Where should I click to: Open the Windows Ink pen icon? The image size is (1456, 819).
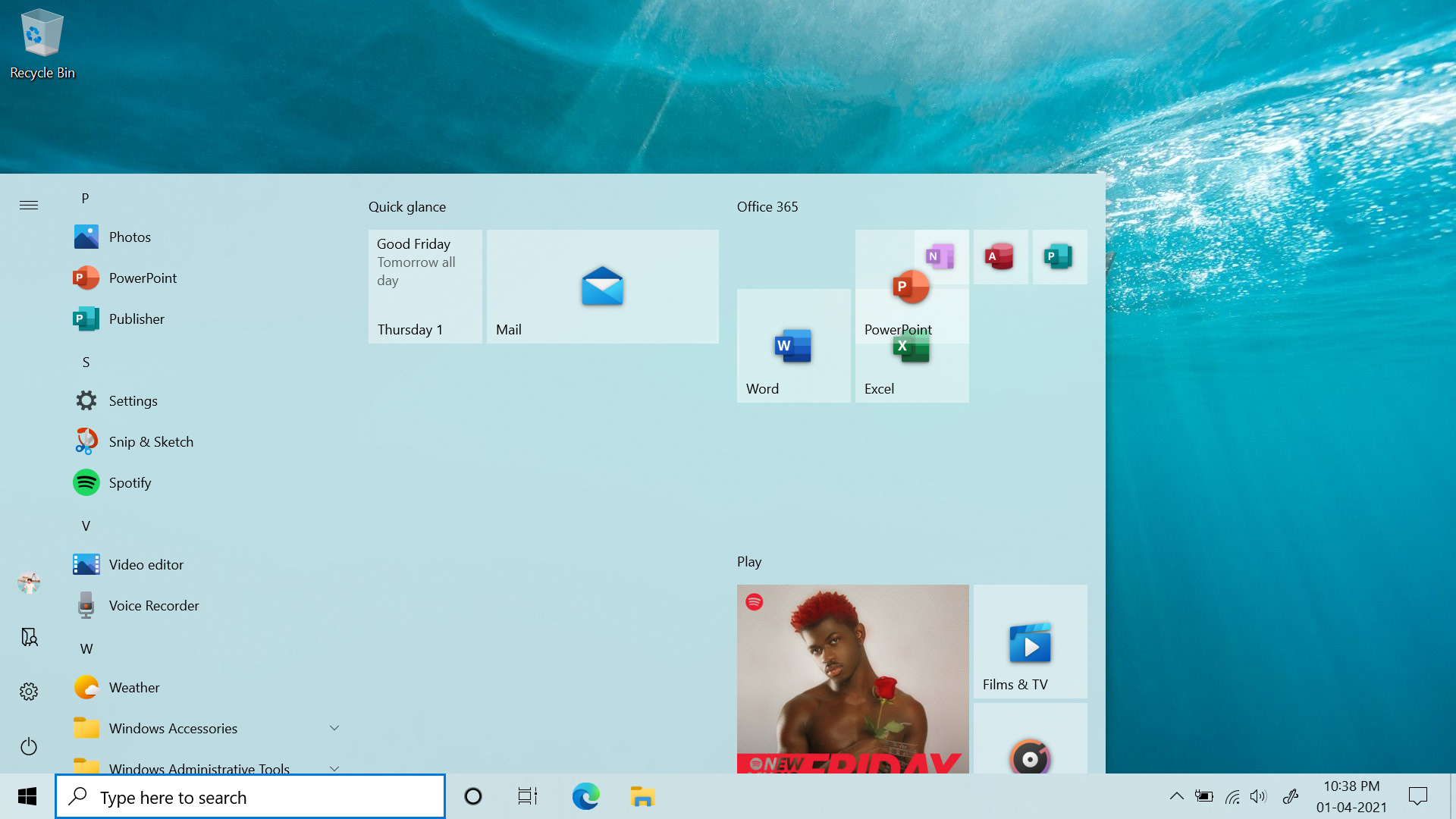click(1291, 796)
